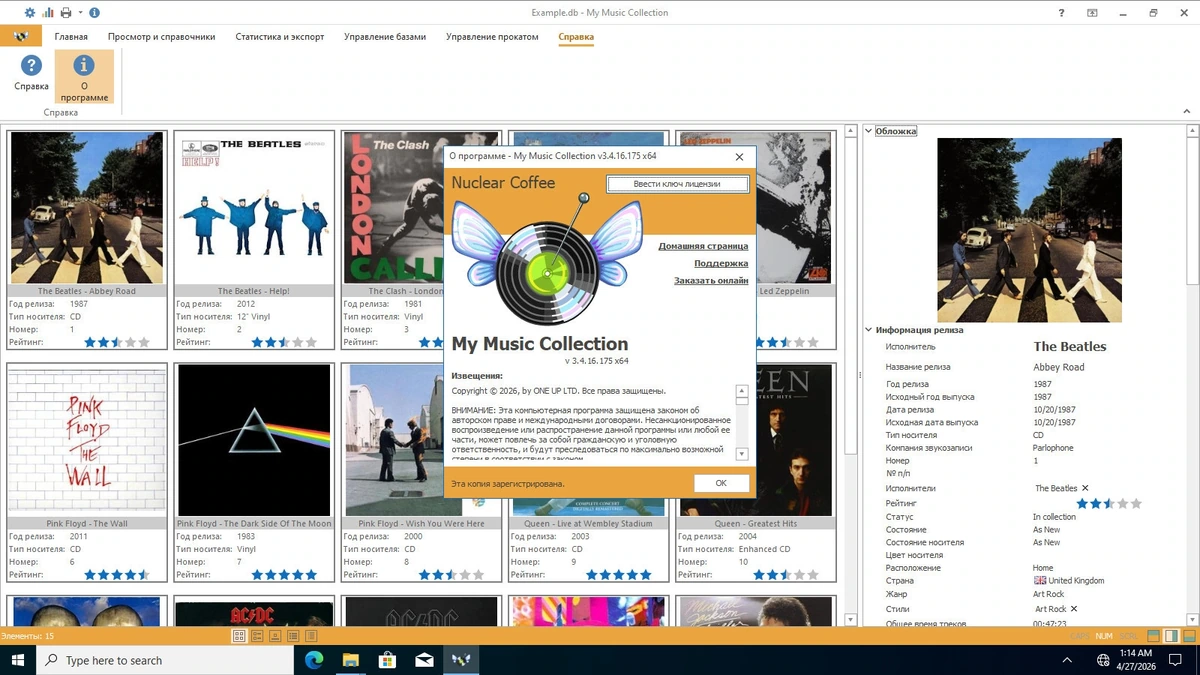
Task: Open Microsoft Edge from the taskbar
Action: click(x=314, y=660)
